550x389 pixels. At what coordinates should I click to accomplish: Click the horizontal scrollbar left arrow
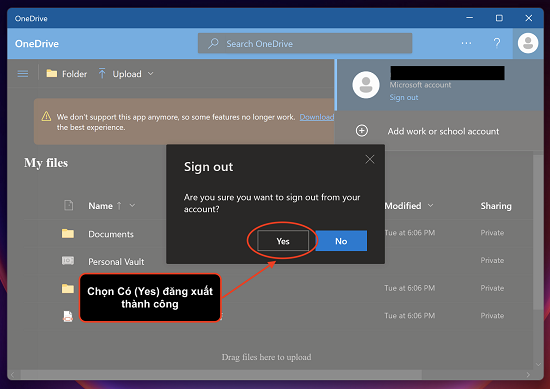[13, 375]
